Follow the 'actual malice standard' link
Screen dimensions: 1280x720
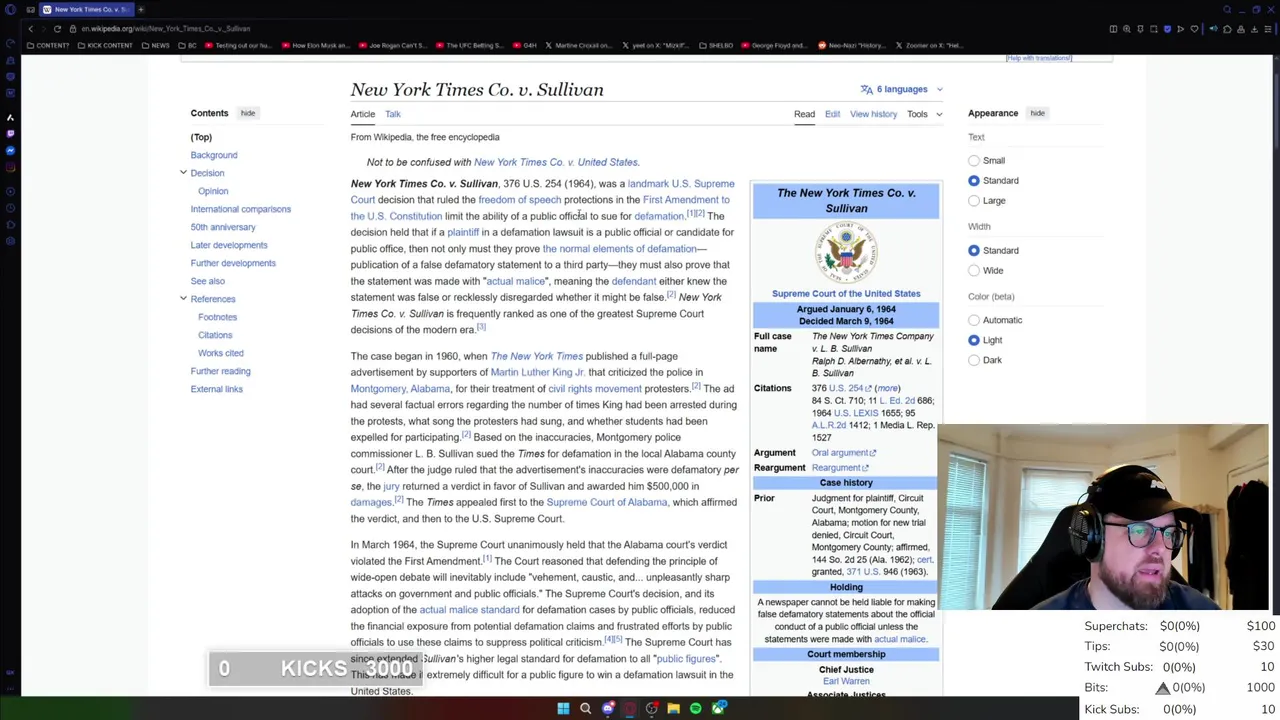coord(469,610)
